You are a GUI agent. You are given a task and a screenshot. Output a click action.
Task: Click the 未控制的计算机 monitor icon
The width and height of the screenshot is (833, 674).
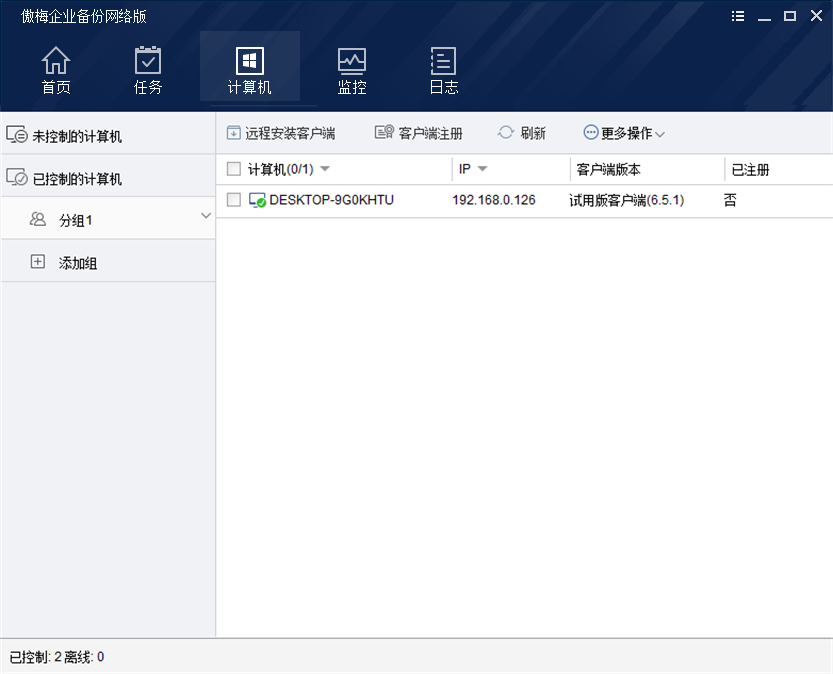pos(16,135)
